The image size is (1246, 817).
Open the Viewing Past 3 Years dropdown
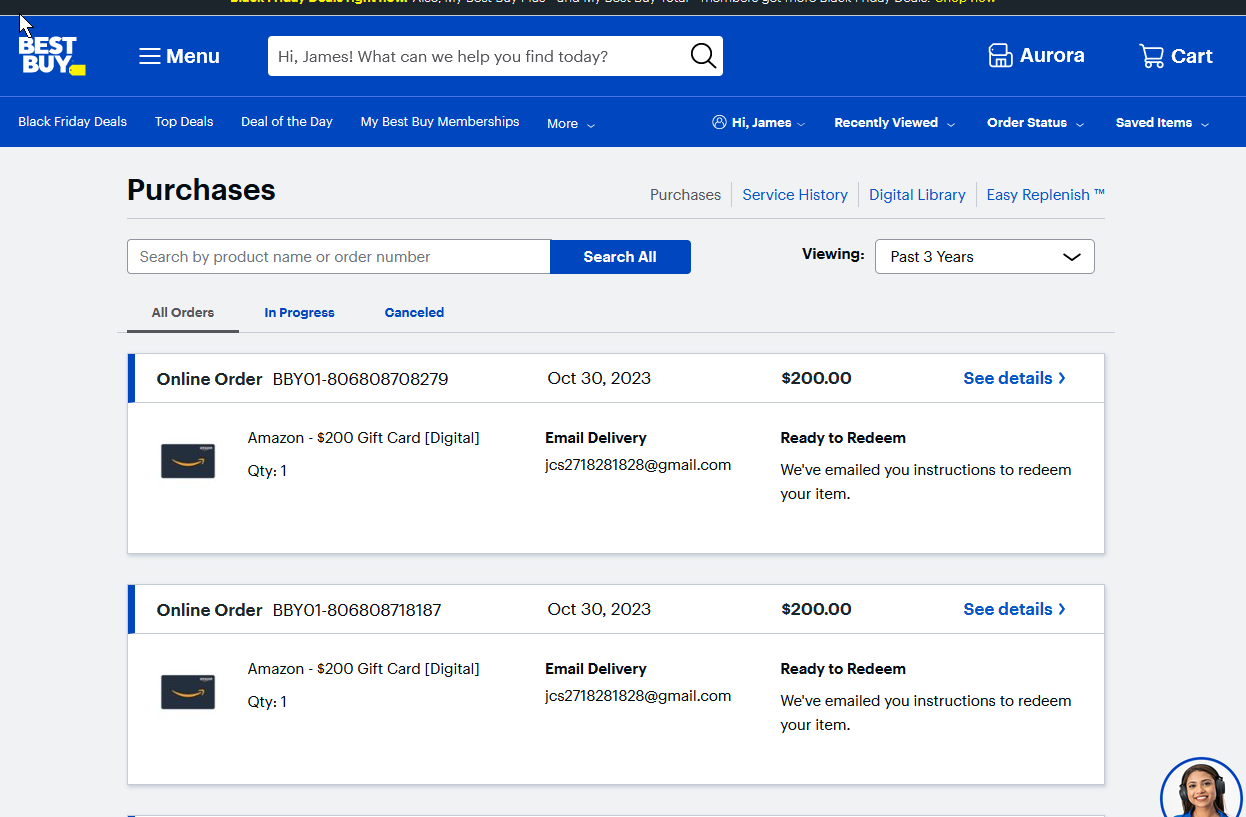[x=984, y=257]
